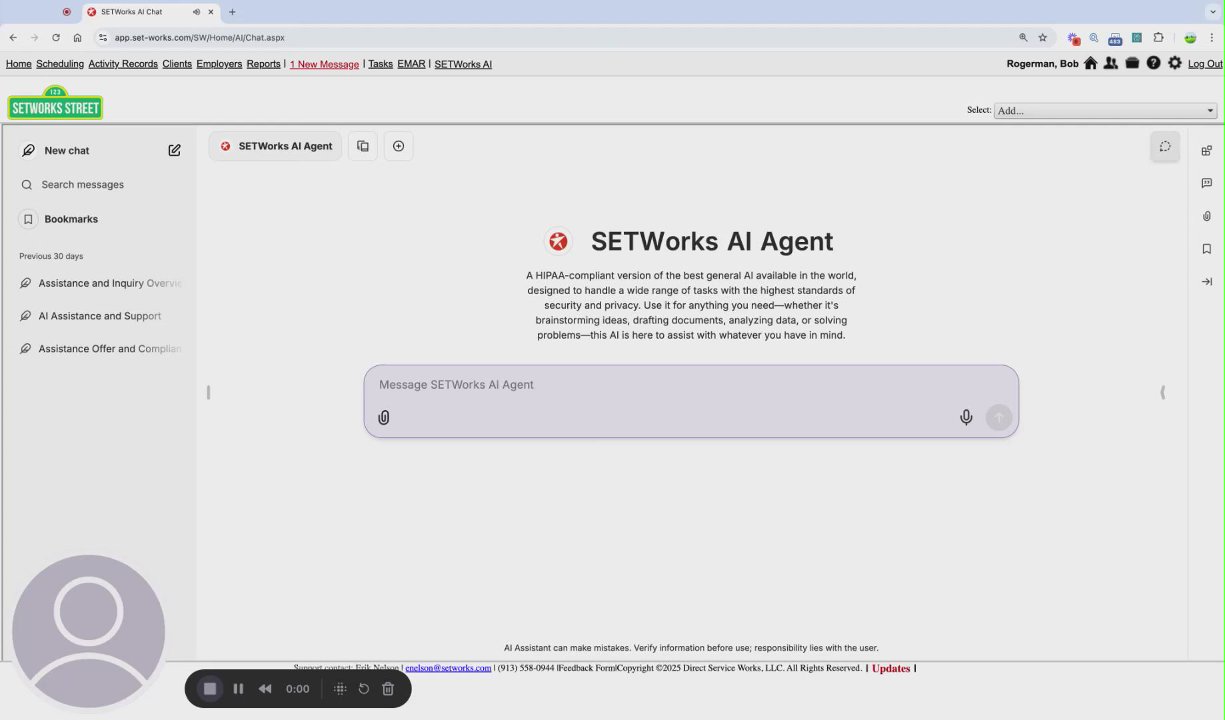Click the new chat compose pencil icon
Viewport: 1225px width, 720px height.
tap(175, 150)
